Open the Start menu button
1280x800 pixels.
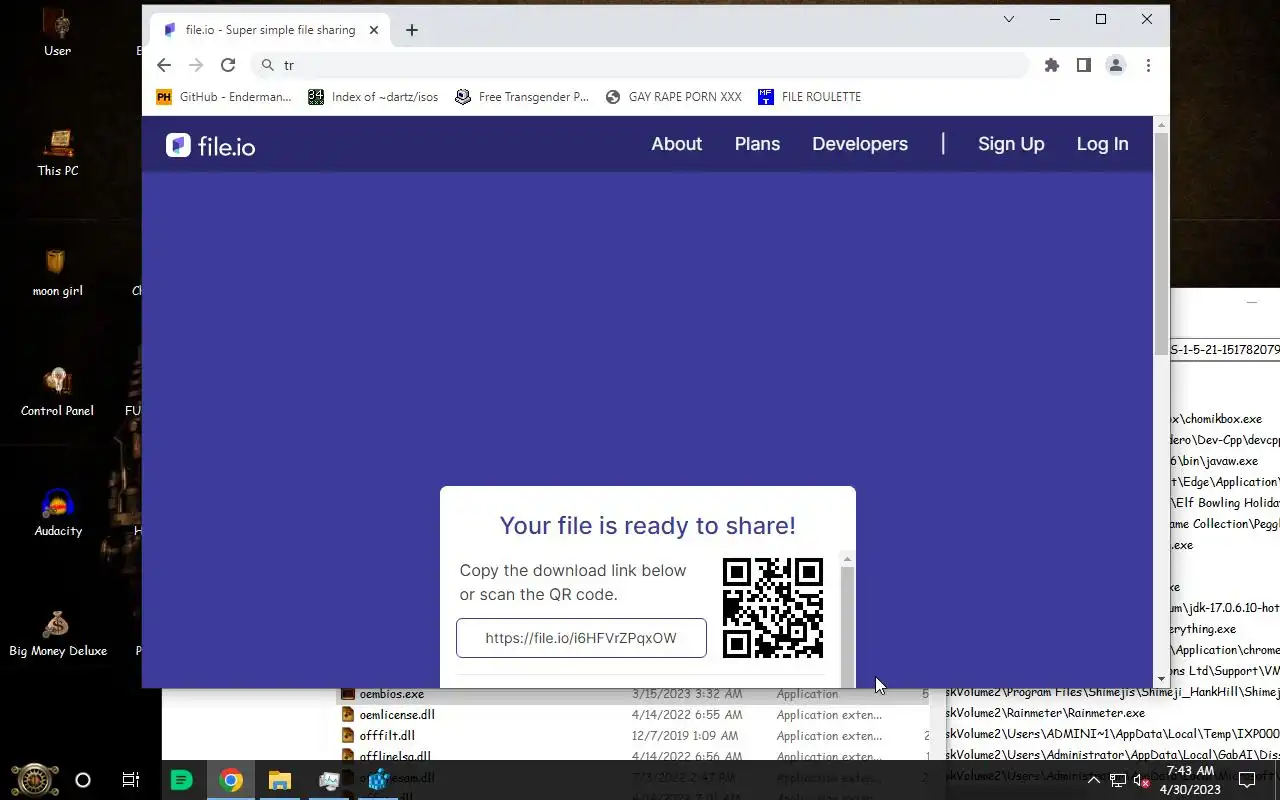pyautogui.click(x=34, y=780)
